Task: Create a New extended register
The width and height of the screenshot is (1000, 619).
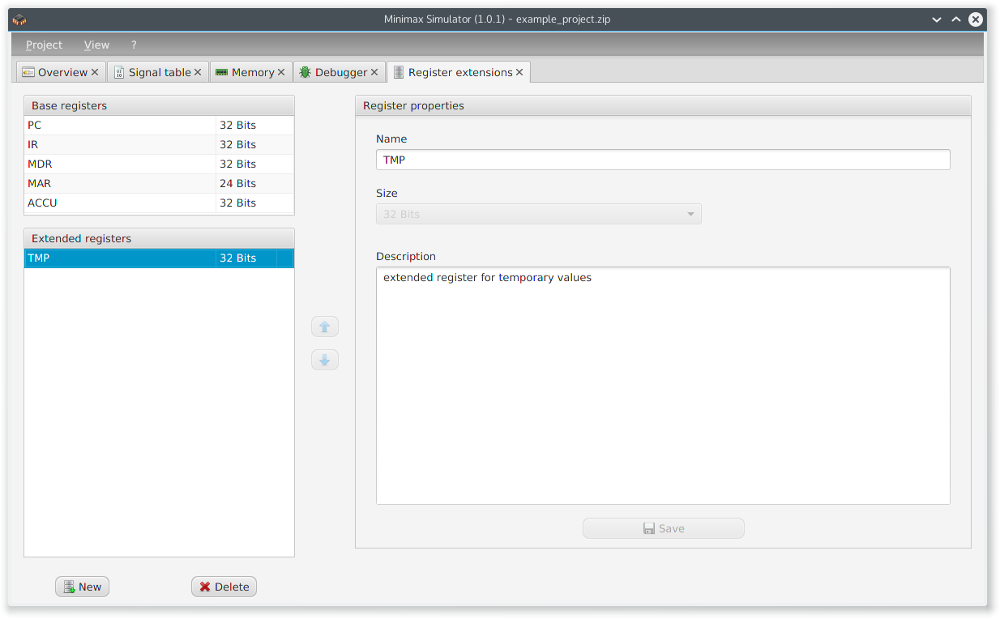Action: [x=82, y=587]
